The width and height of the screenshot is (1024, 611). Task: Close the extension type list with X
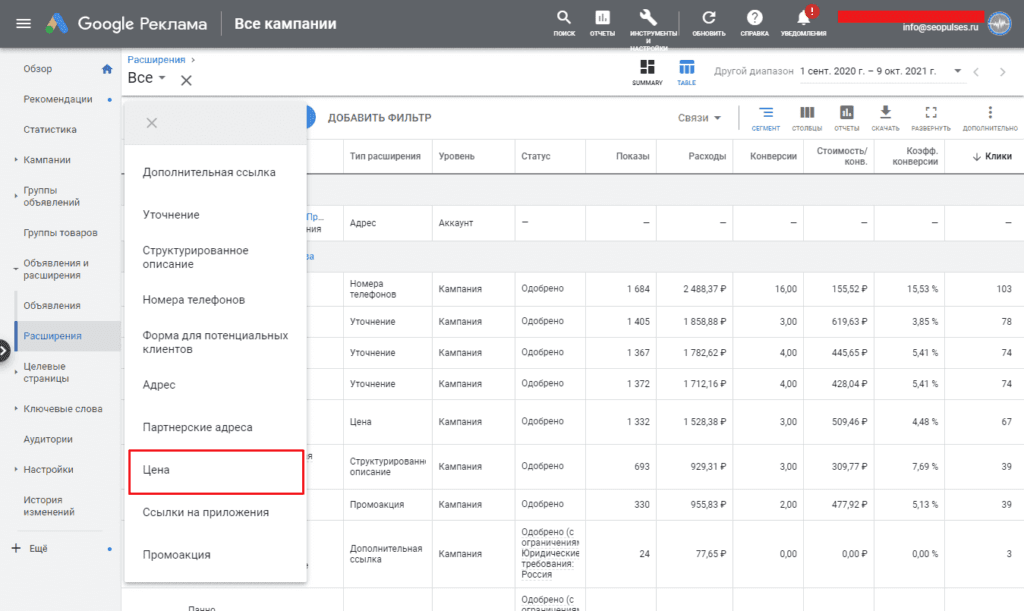[152, 123]
